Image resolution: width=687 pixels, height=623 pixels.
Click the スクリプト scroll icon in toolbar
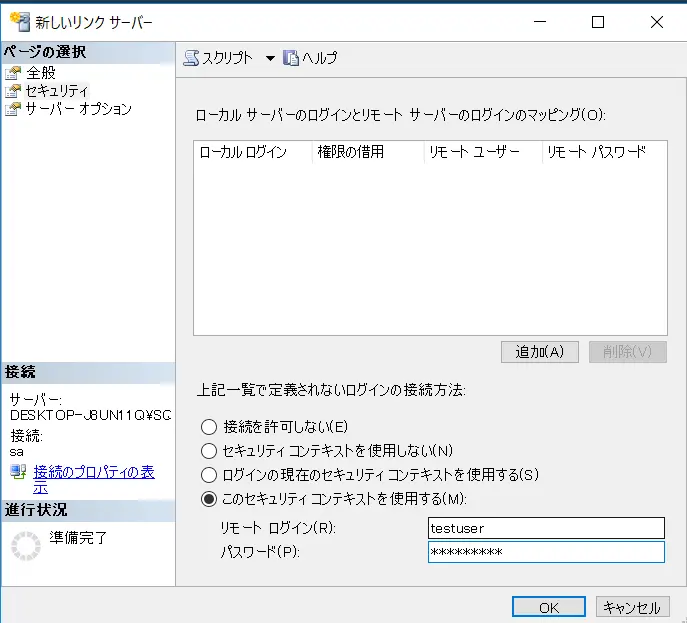(x=191, y=58)
